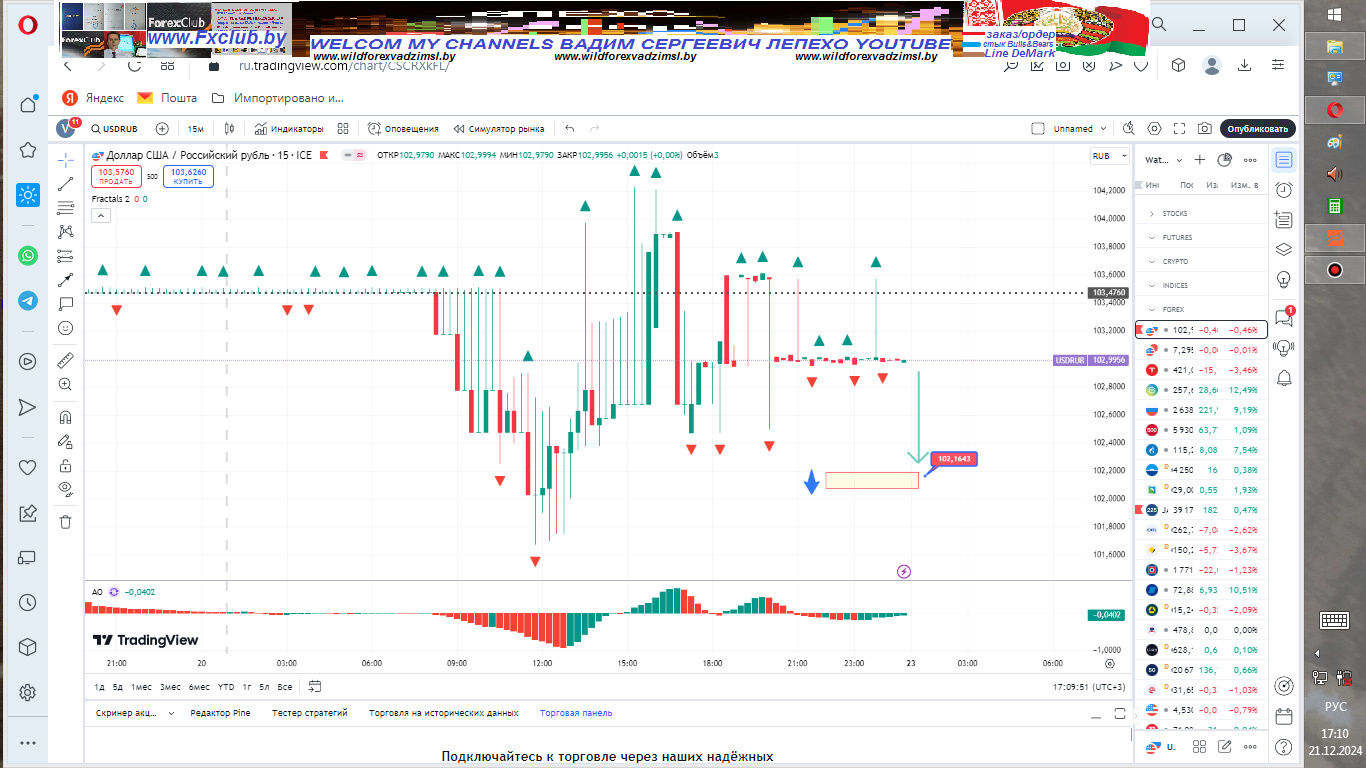Open the Редактор Pine tab
Screen dimensions: 1366x768
tap(220, 713)
